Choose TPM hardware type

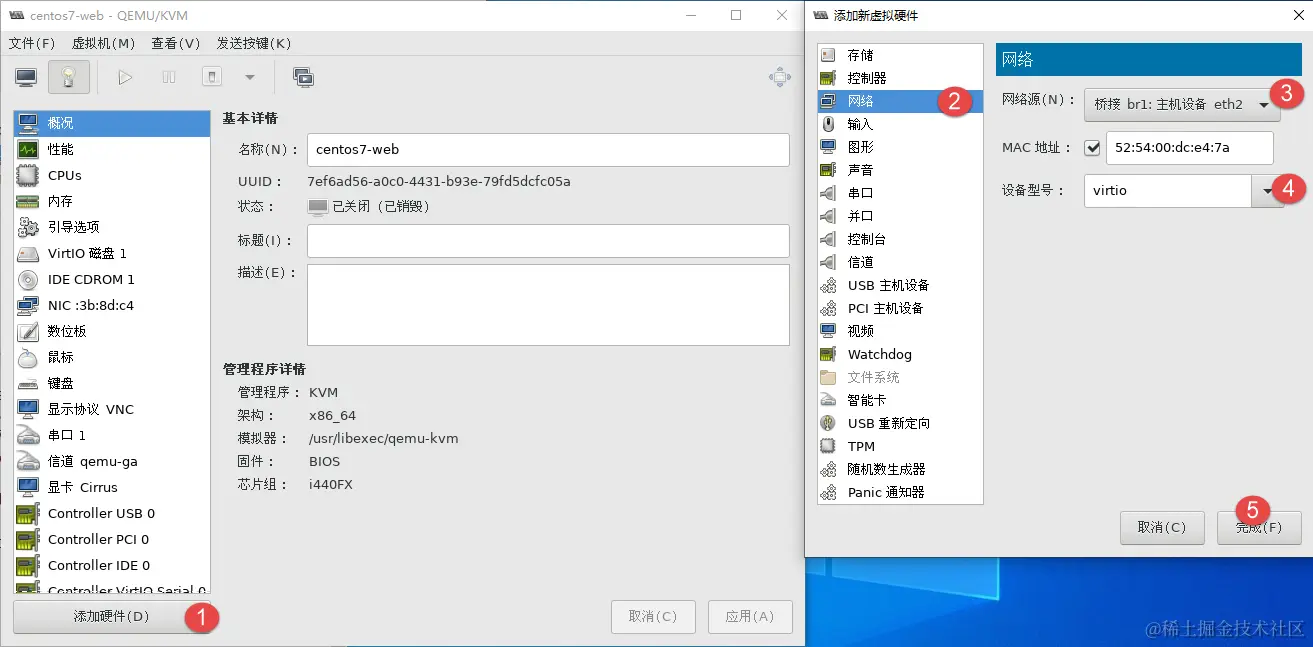click(x=900, y=446)
